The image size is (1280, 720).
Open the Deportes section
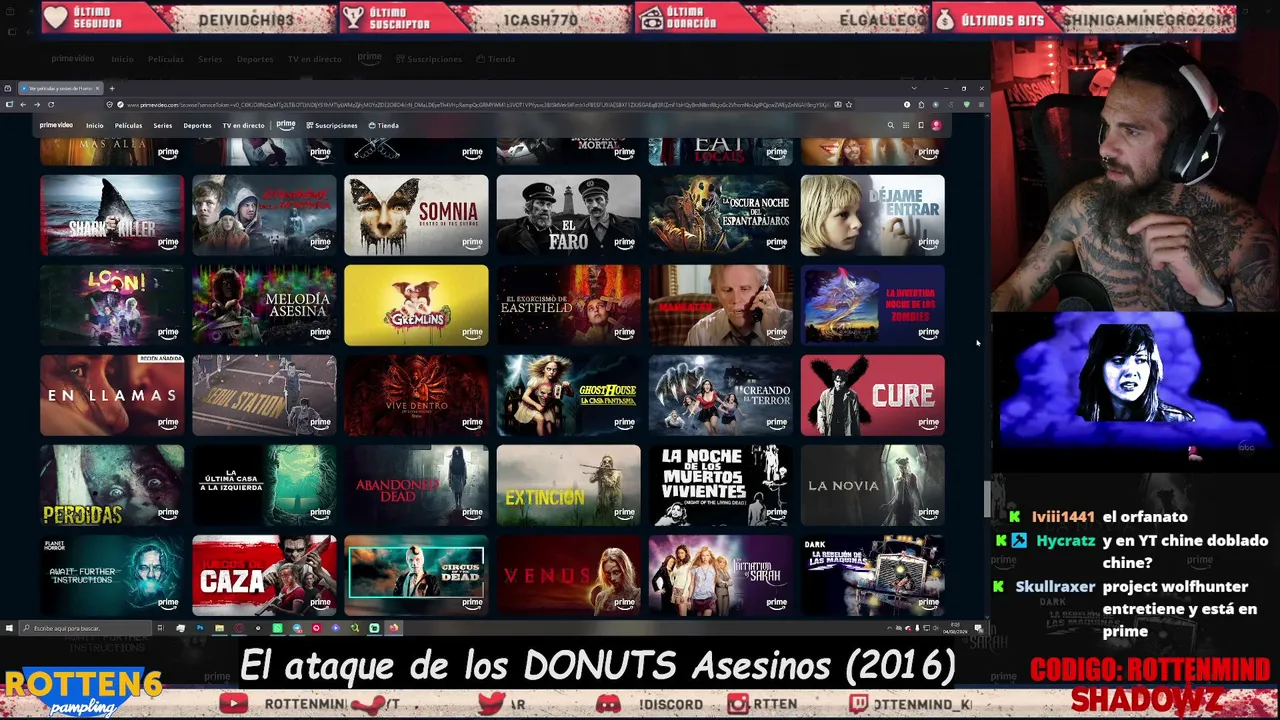(x=197, y=125)
